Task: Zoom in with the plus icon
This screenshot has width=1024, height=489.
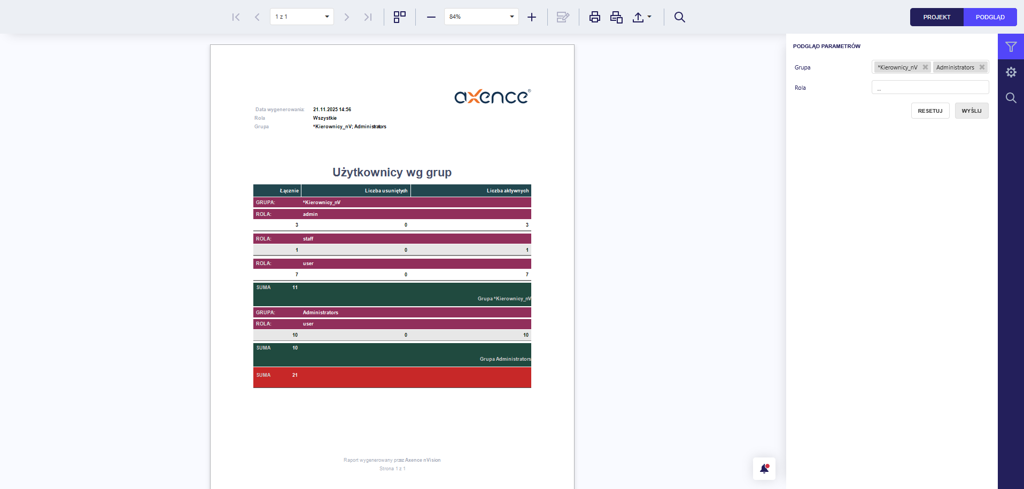Action: pyautogui.click(x=532, y=17)
